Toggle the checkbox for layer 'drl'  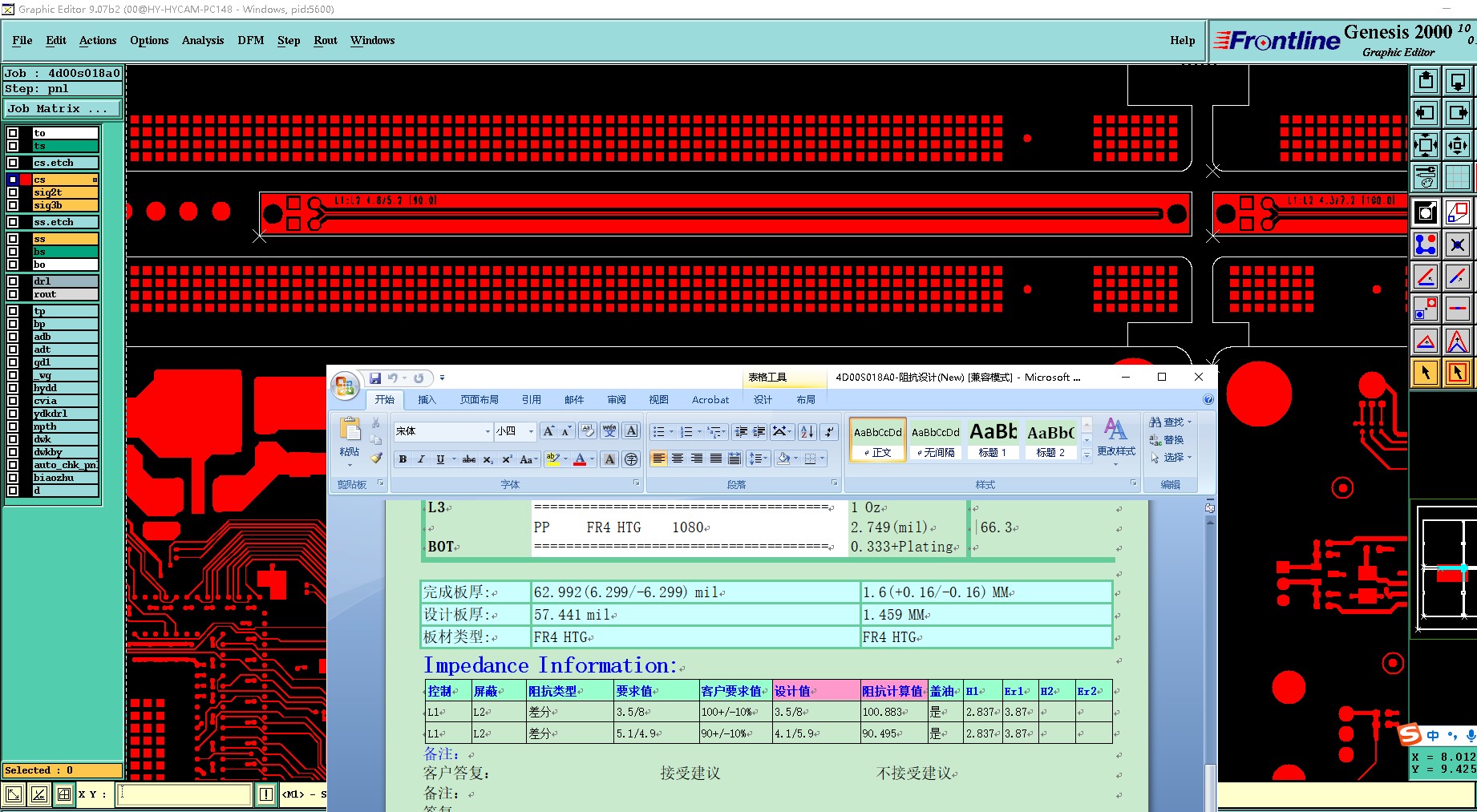coord(13,281)
